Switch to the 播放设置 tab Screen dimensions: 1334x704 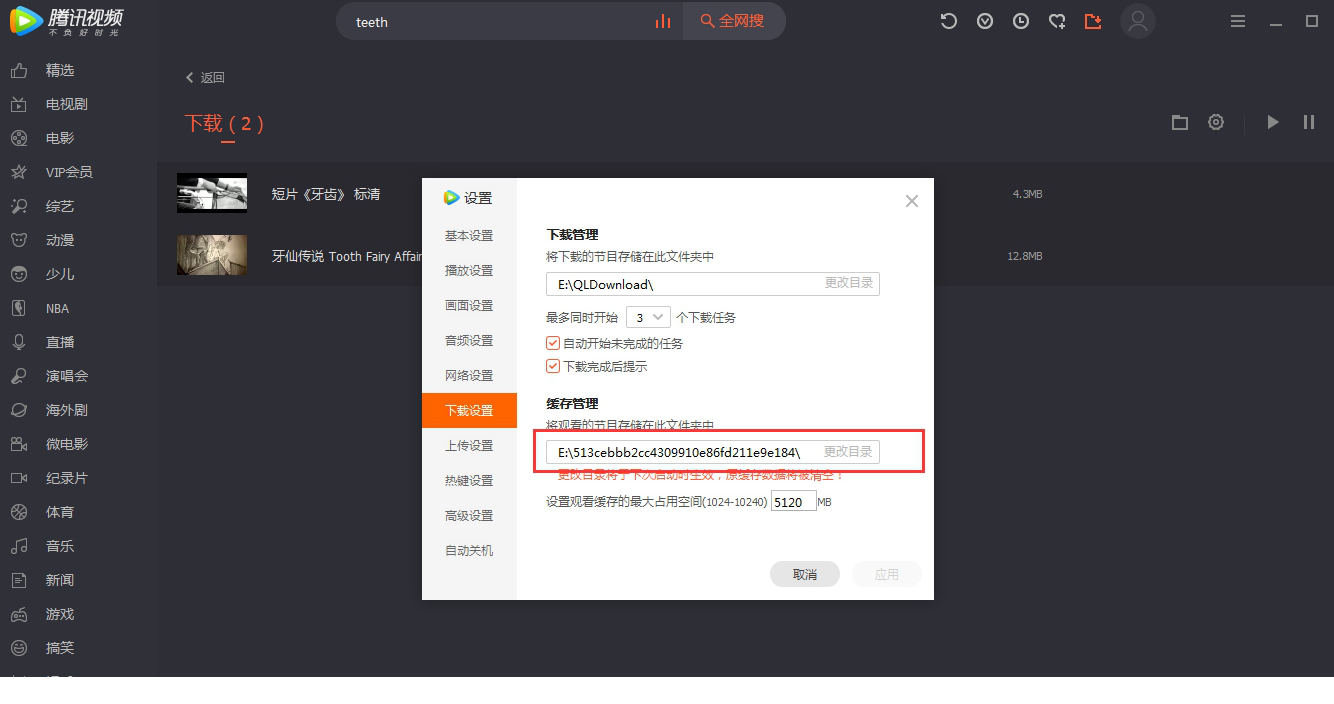point(469,270)
